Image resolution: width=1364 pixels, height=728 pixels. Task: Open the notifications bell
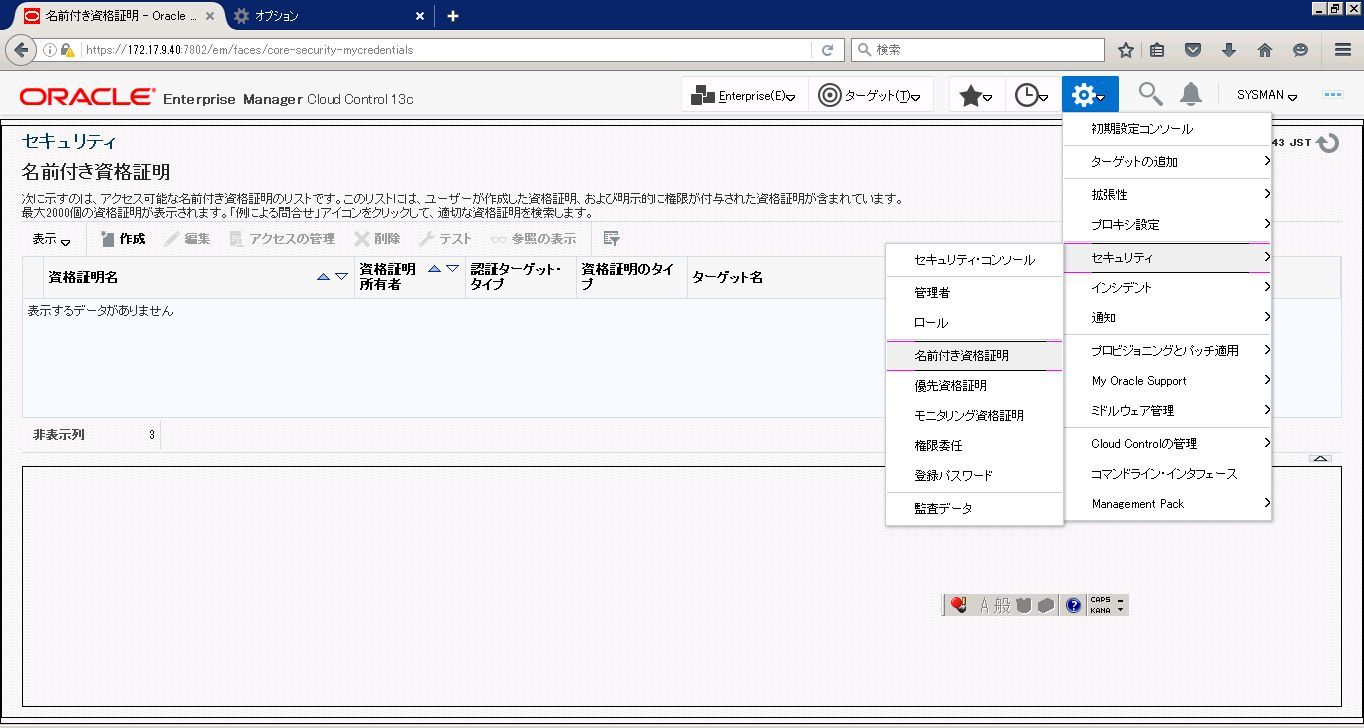click(x=1191, y=94)
